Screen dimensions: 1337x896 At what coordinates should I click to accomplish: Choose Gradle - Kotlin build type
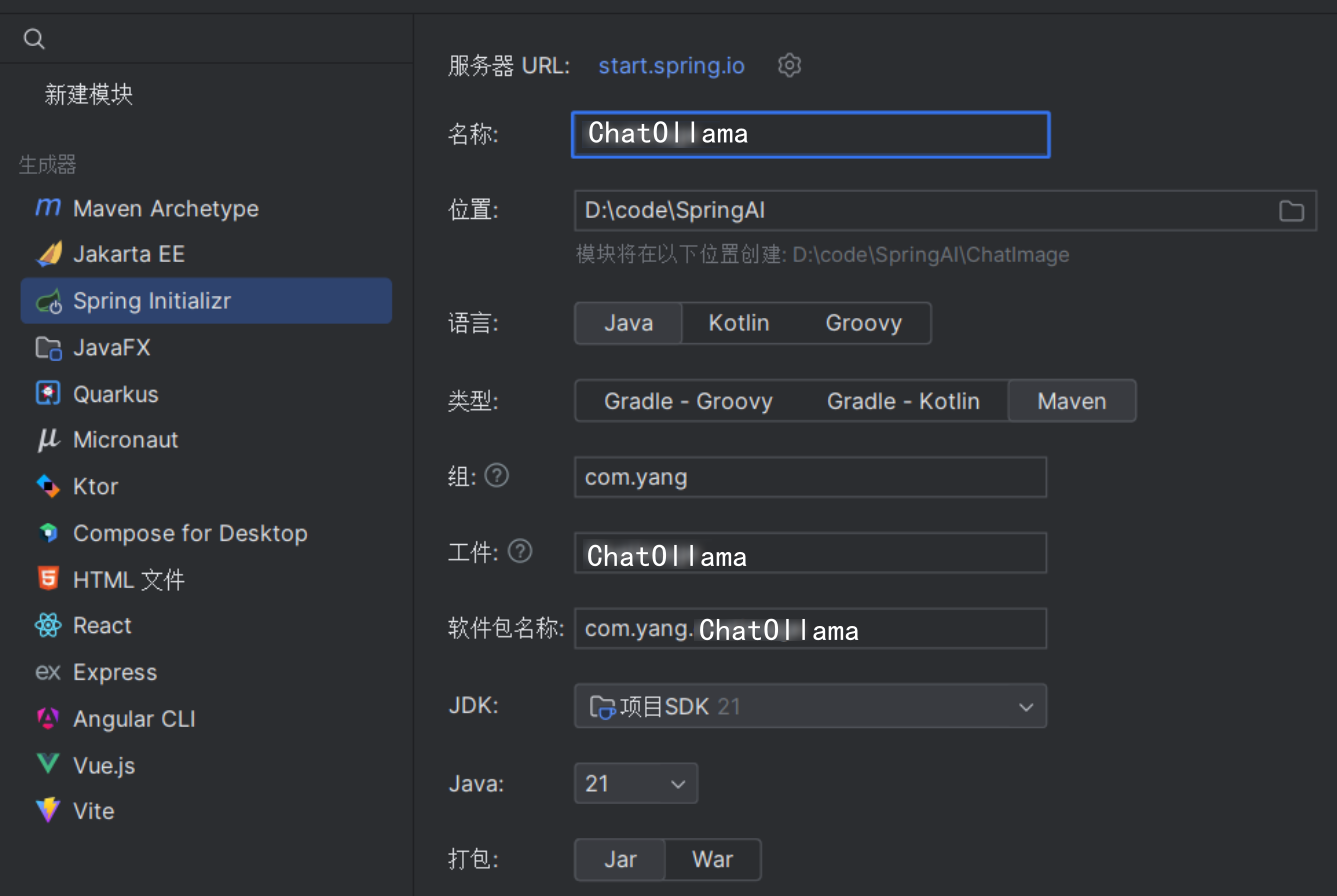click(x=903, y=401)
